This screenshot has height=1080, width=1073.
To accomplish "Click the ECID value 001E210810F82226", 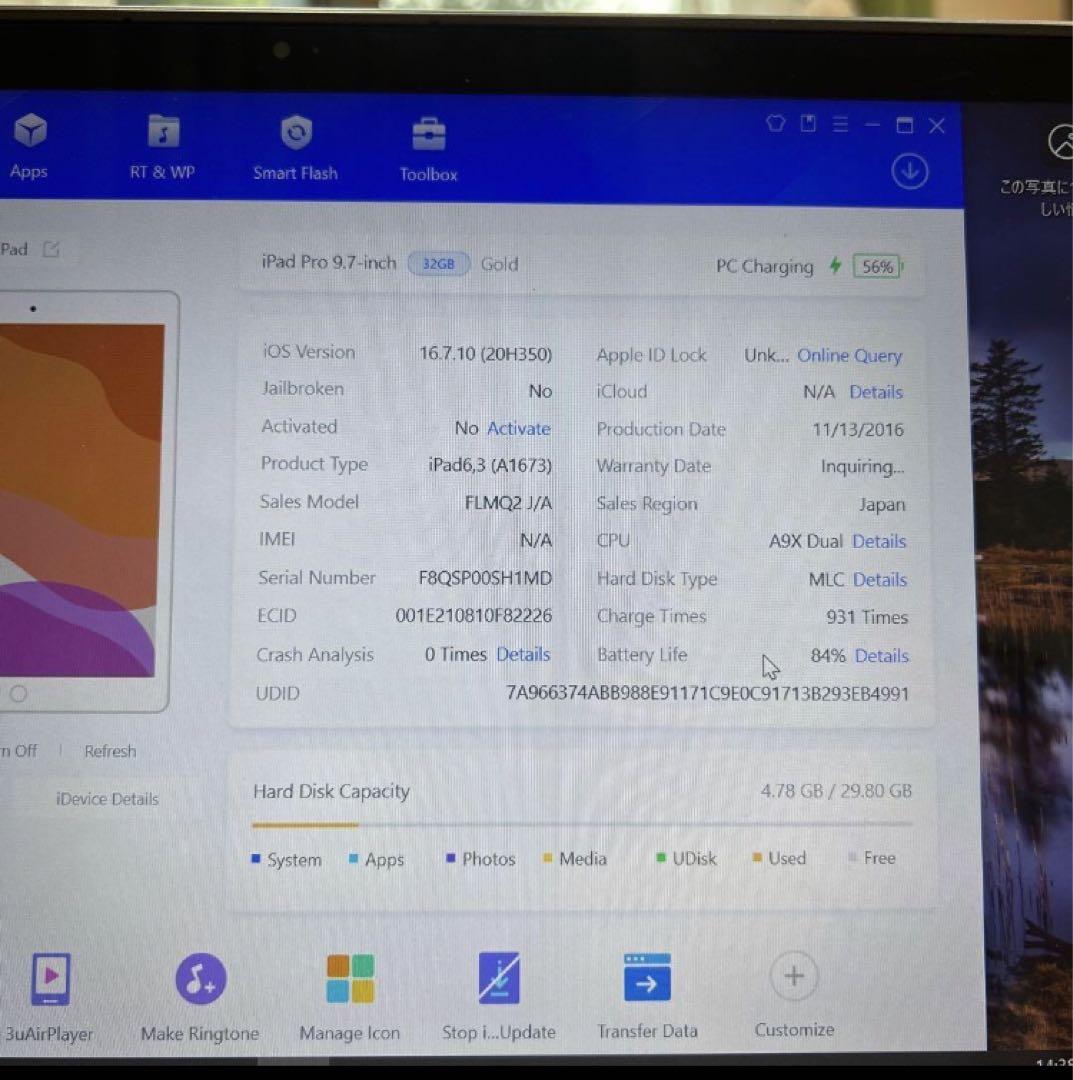I will (x=473, y=615).
